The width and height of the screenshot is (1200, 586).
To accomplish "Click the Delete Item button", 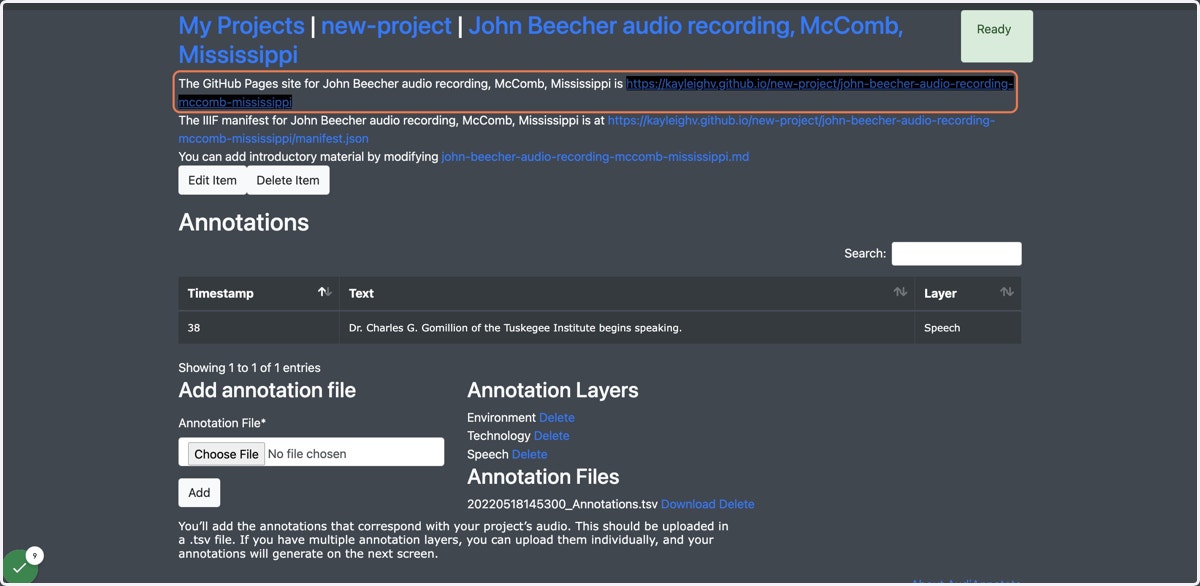I will point(288,180).
